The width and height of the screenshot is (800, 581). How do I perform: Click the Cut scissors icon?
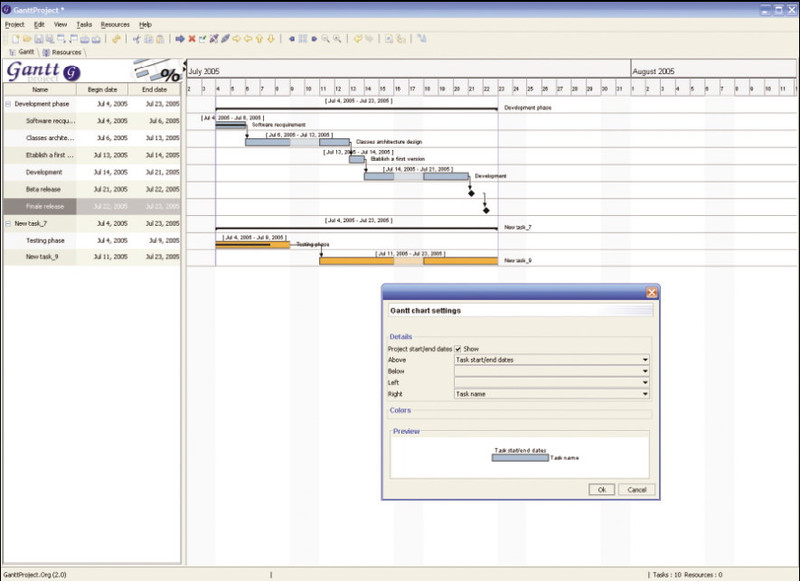tap(136, 39)
